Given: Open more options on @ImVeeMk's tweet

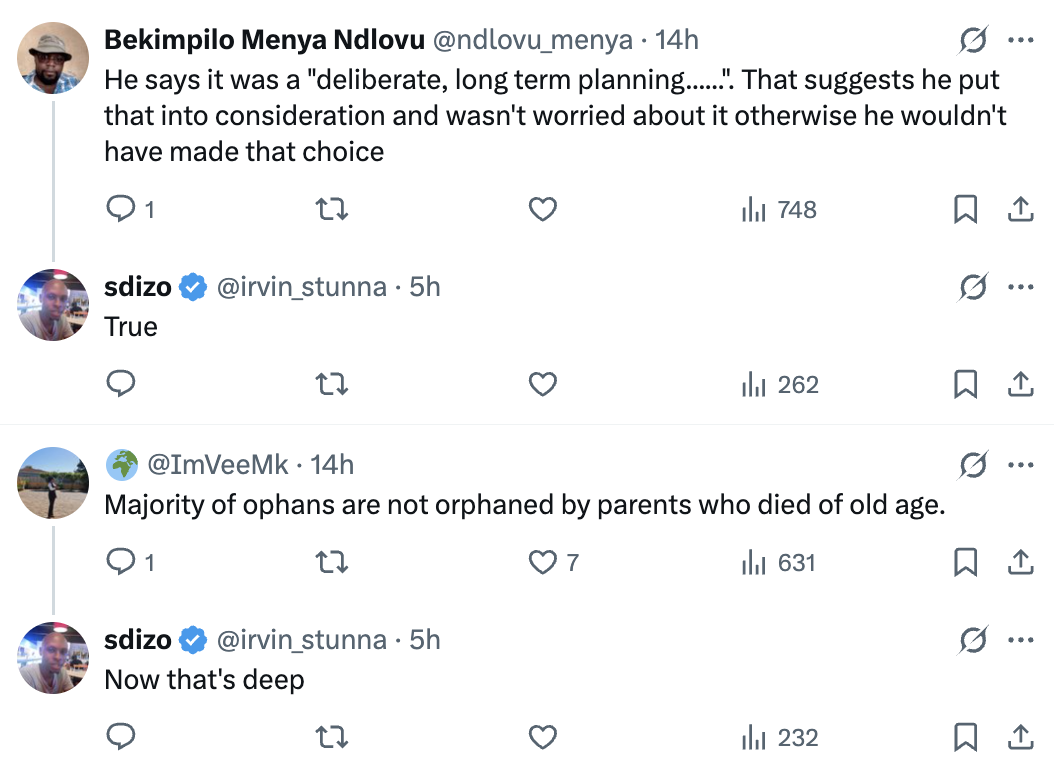Looking at the screenshot, I should pos(1020,465).
